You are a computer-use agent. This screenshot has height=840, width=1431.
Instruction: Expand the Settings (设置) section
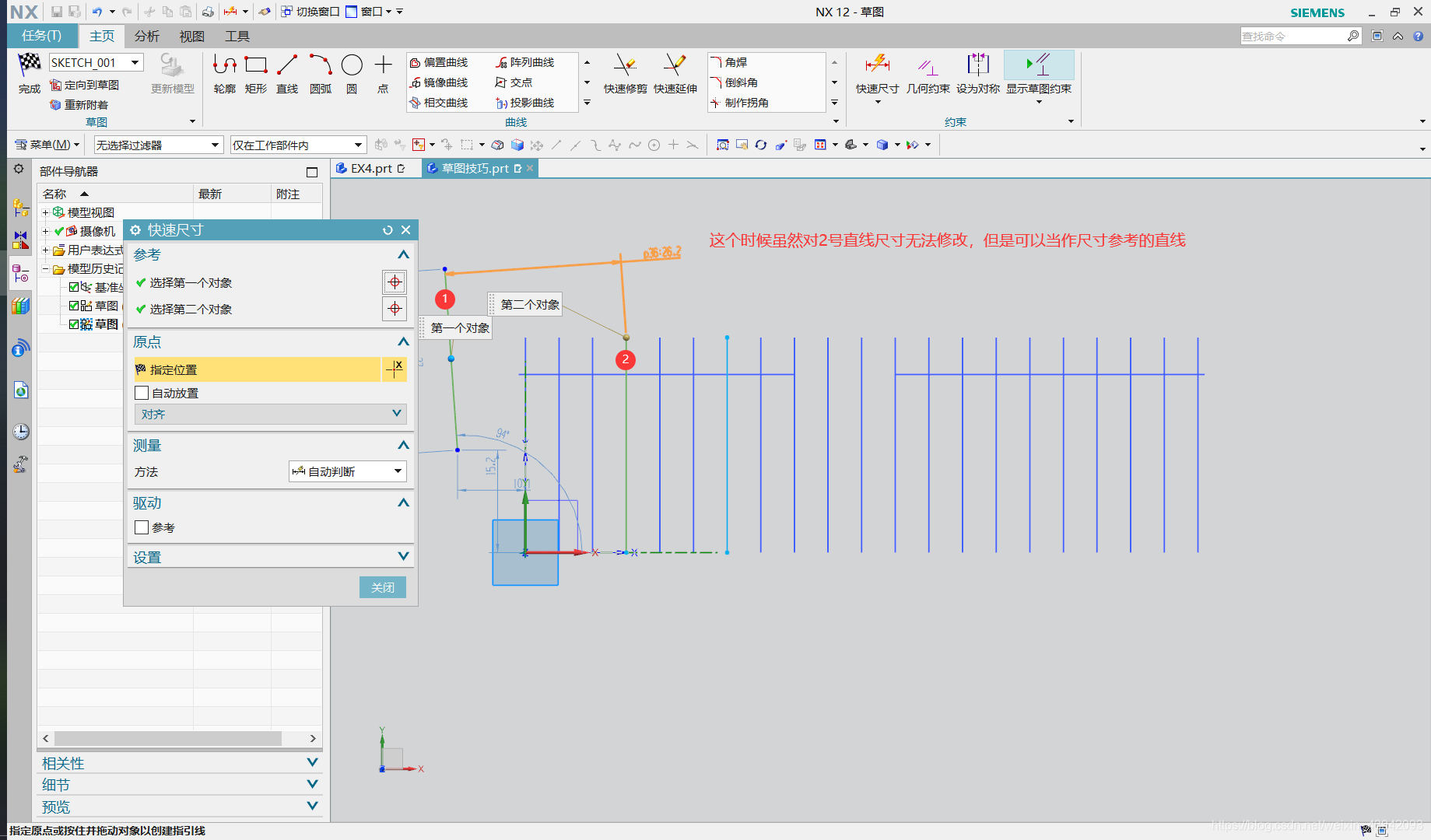[x=403, y=556]
